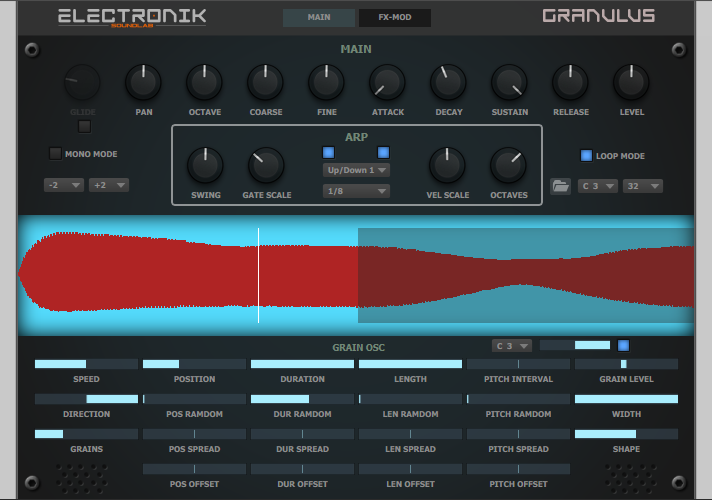Open the -2 pitch bend dropdown

tap(64, 185)
